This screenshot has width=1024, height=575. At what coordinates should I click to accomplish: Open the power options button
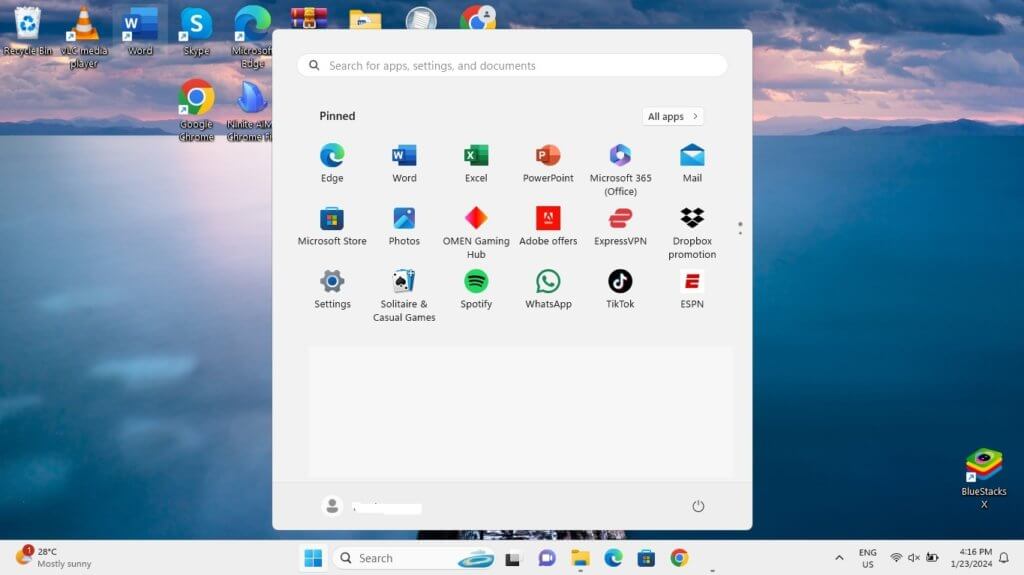[698, 506]
